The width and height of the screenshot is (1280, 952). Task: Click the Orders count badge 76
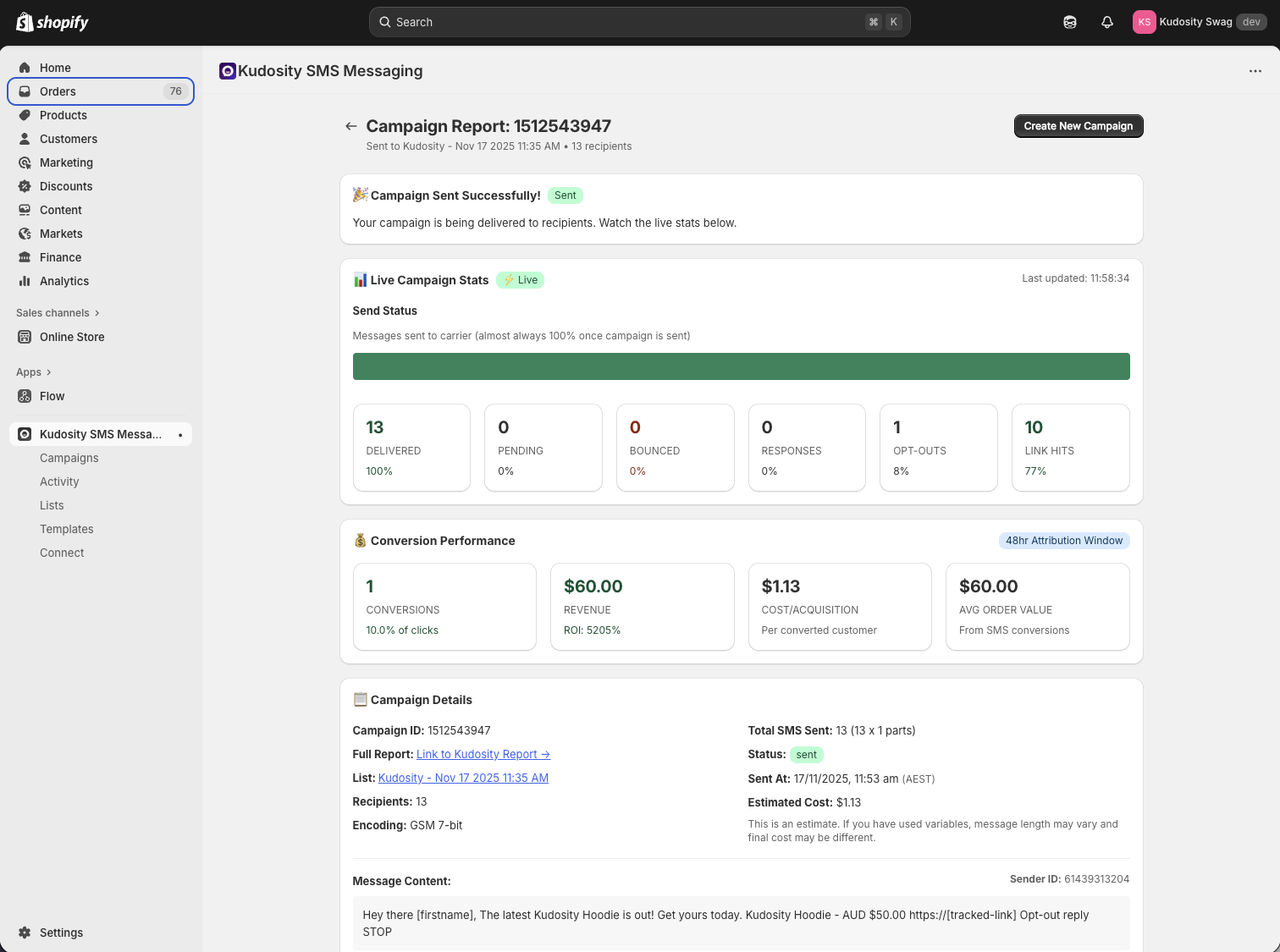(175, 91)
